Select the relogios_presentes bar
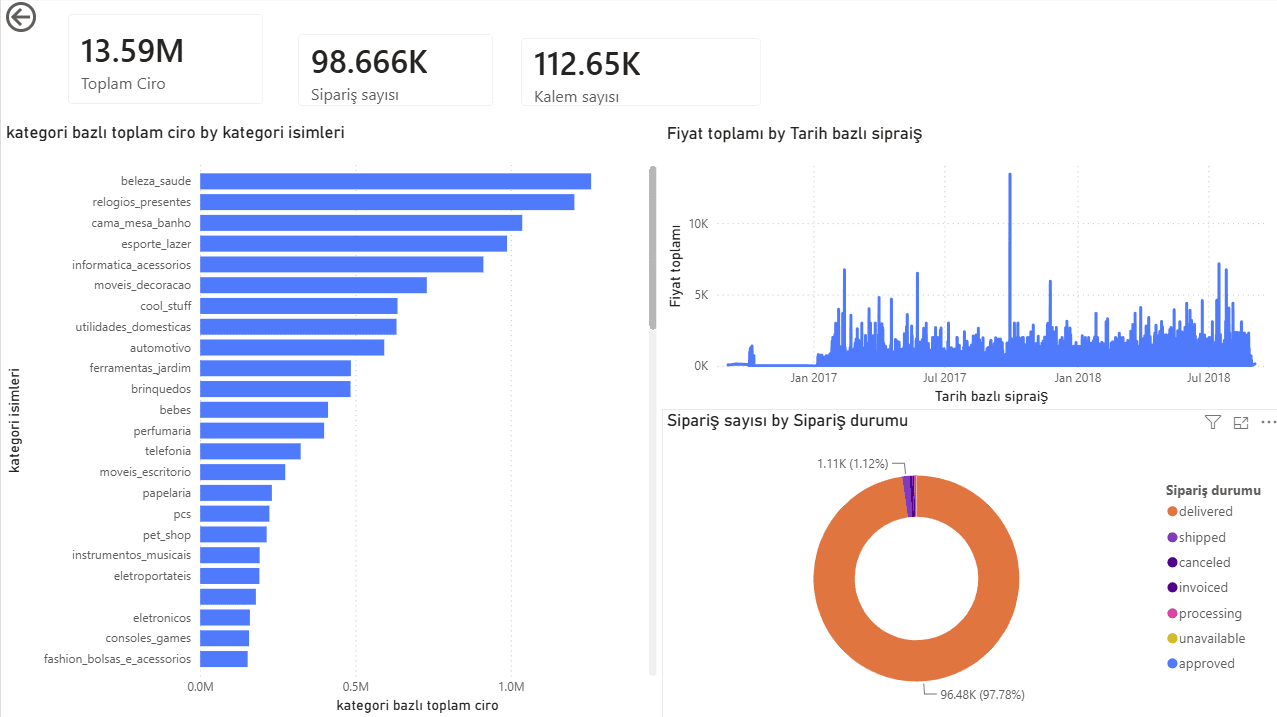 click(x=387, y=202)
